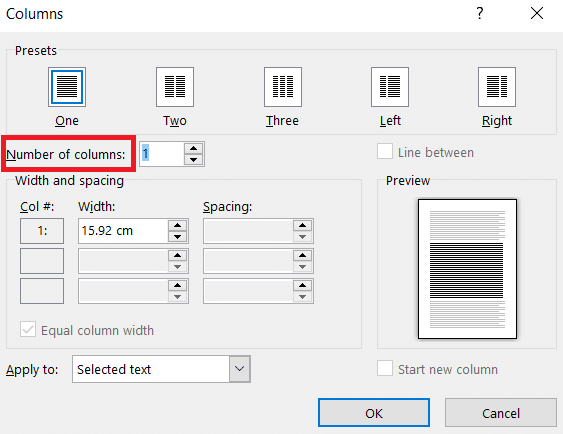Click the column 1 Width field 15.92 cm
The width and height of the screenshot is (563, 434).
point(123,231)
